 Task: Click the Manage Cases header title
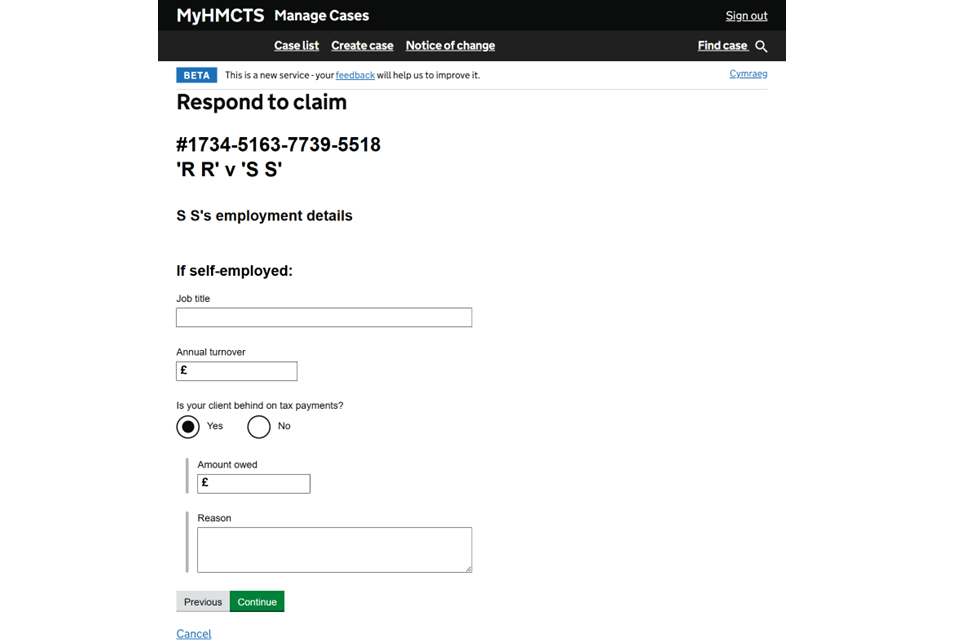pyautogui.click(x=321, y=16)
